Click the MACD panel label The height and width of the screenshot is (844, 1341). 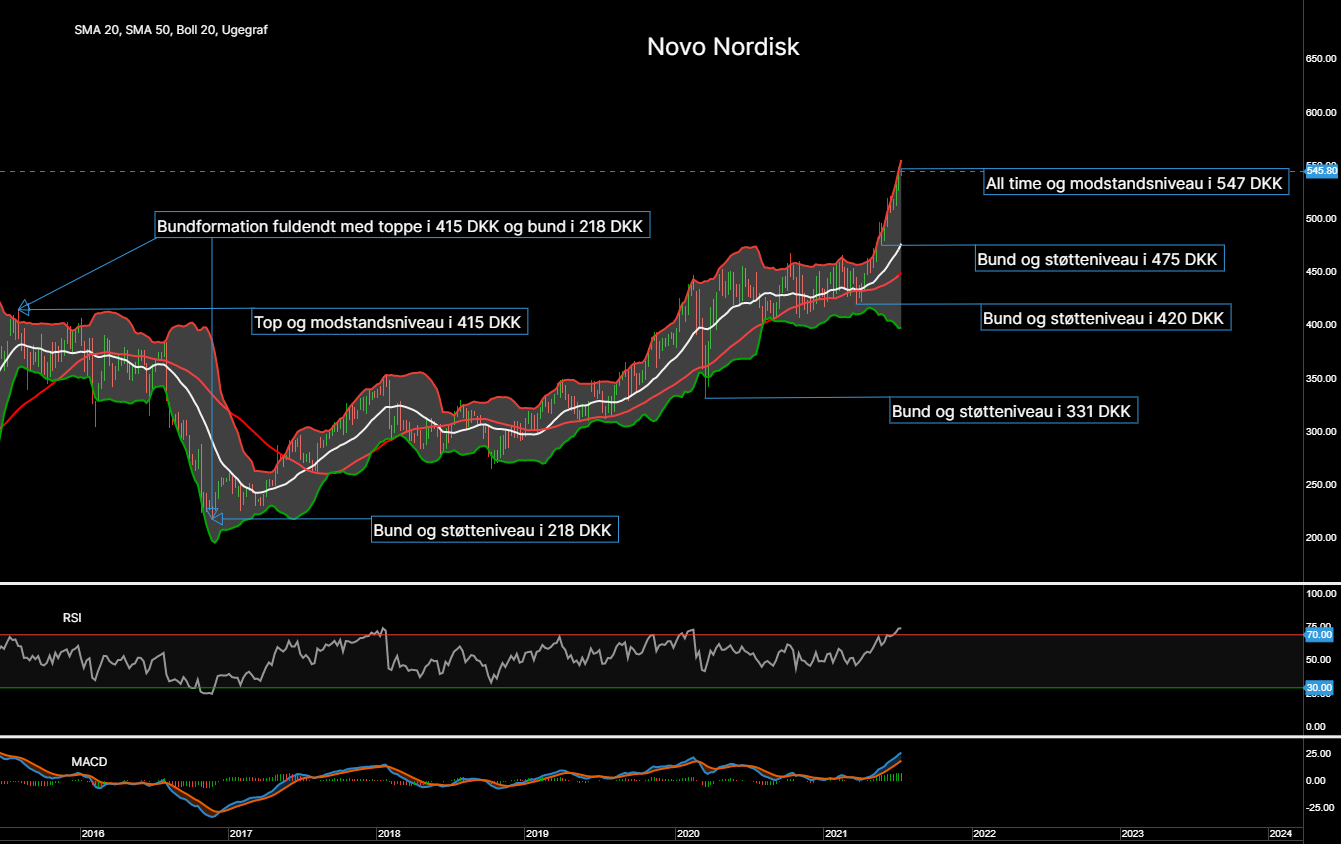pos(89,762)
